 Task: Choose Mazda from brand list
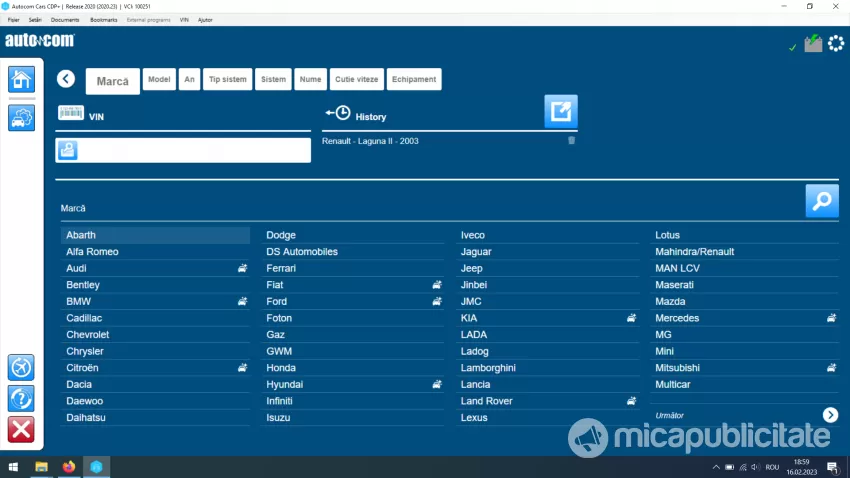744,301
